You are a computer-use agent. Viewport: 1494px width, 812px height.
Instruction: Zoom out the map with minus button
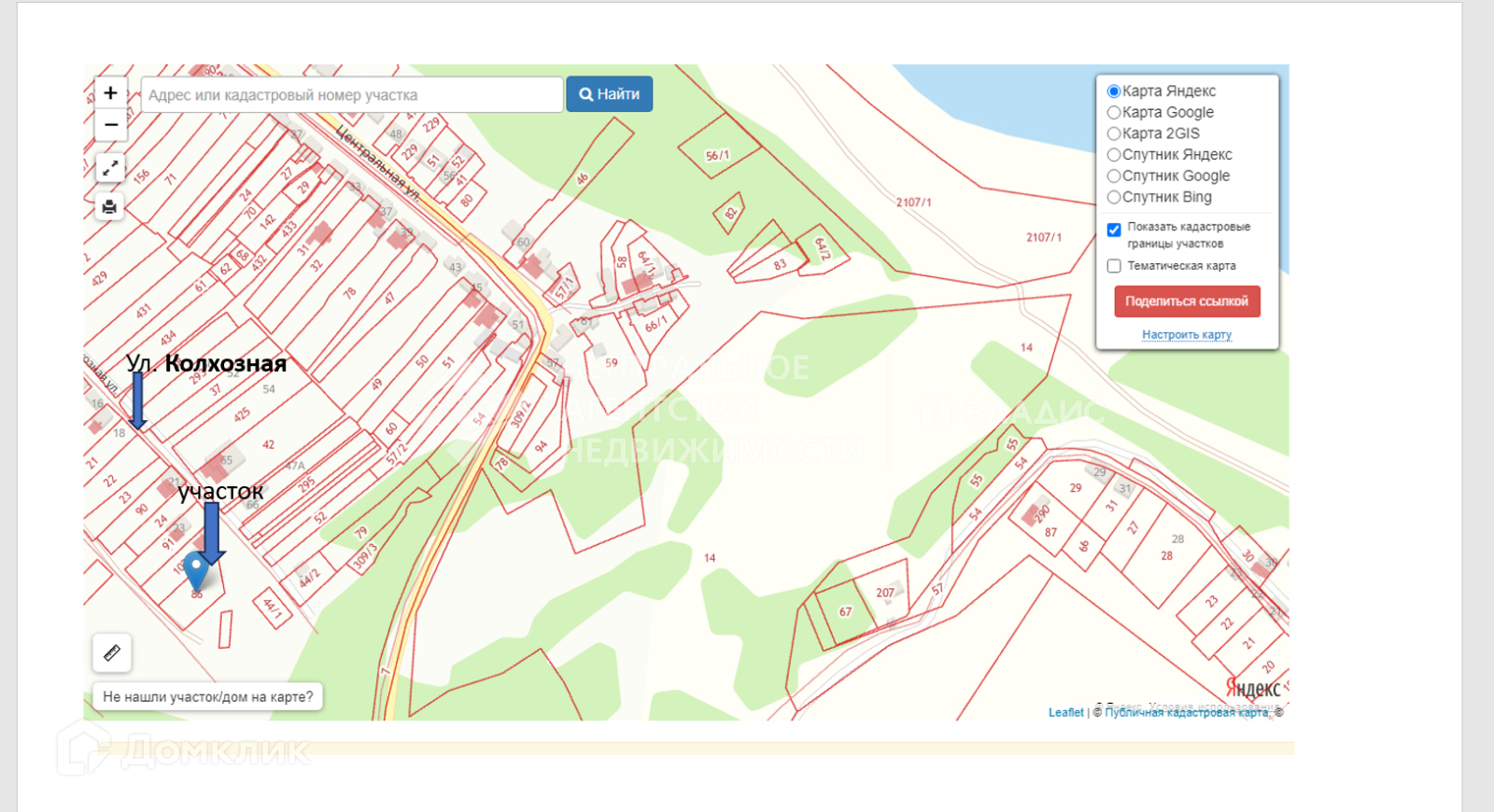[110, 124]
